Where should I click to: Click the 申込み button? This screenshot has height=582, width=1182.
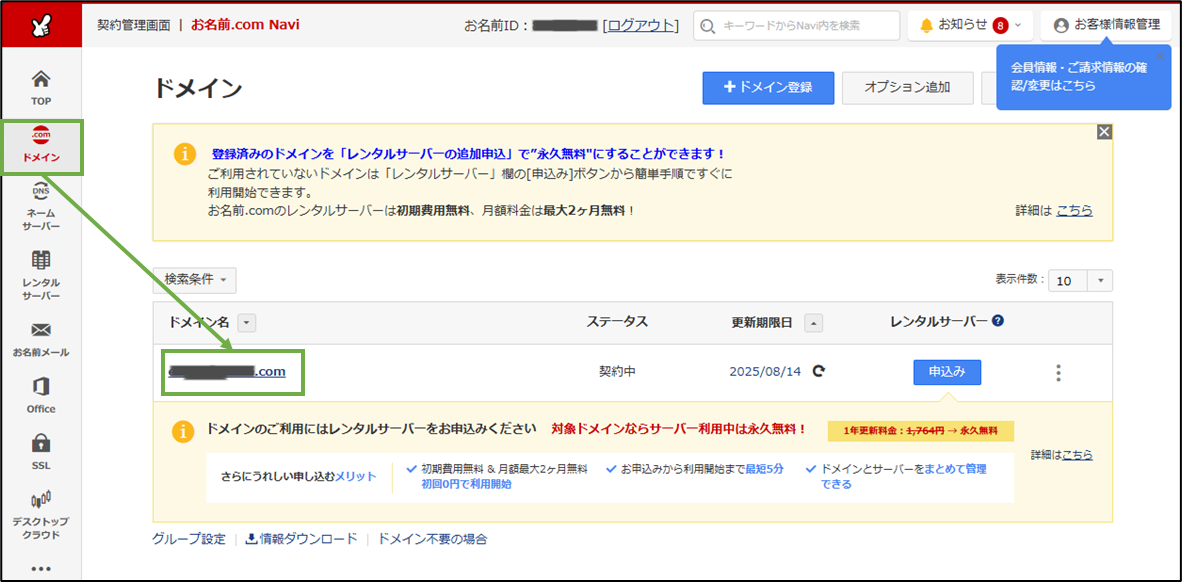(947, 372)
